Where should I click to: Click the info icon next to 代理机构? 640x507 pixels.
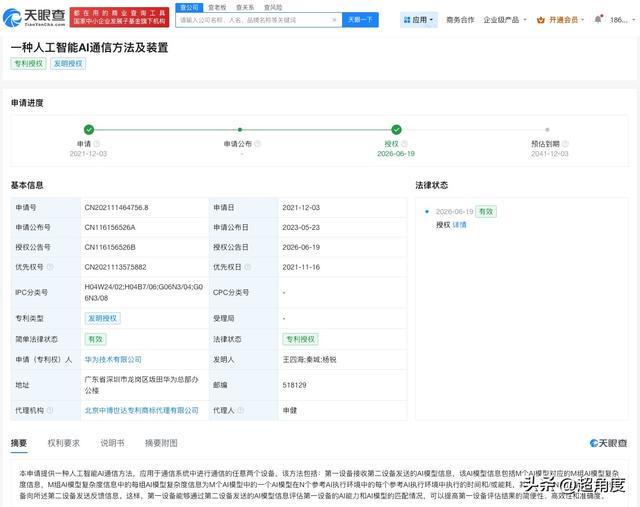[50, 410]
